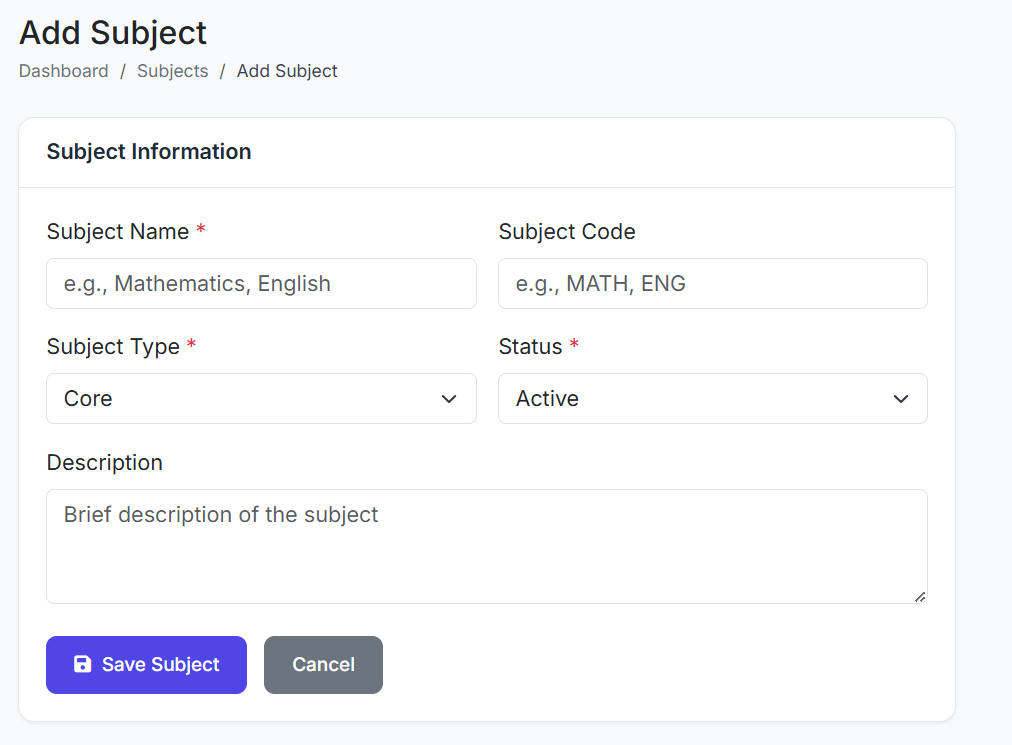Click the chevron arrow in Subject Type
The image size is (1012, 745).
[449, 399]
